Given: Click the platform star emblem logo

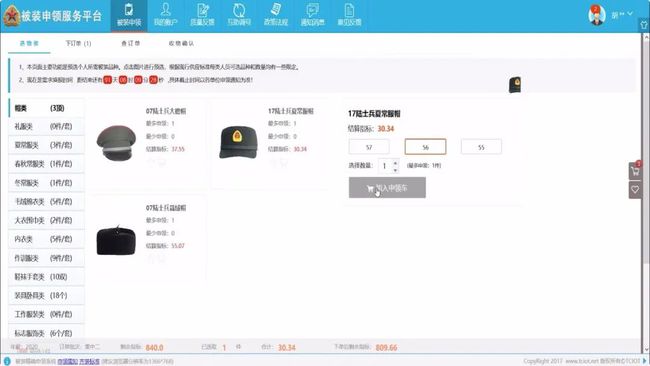Looking at the screenshot, I should pyautogui.click(x=11, y=16).
